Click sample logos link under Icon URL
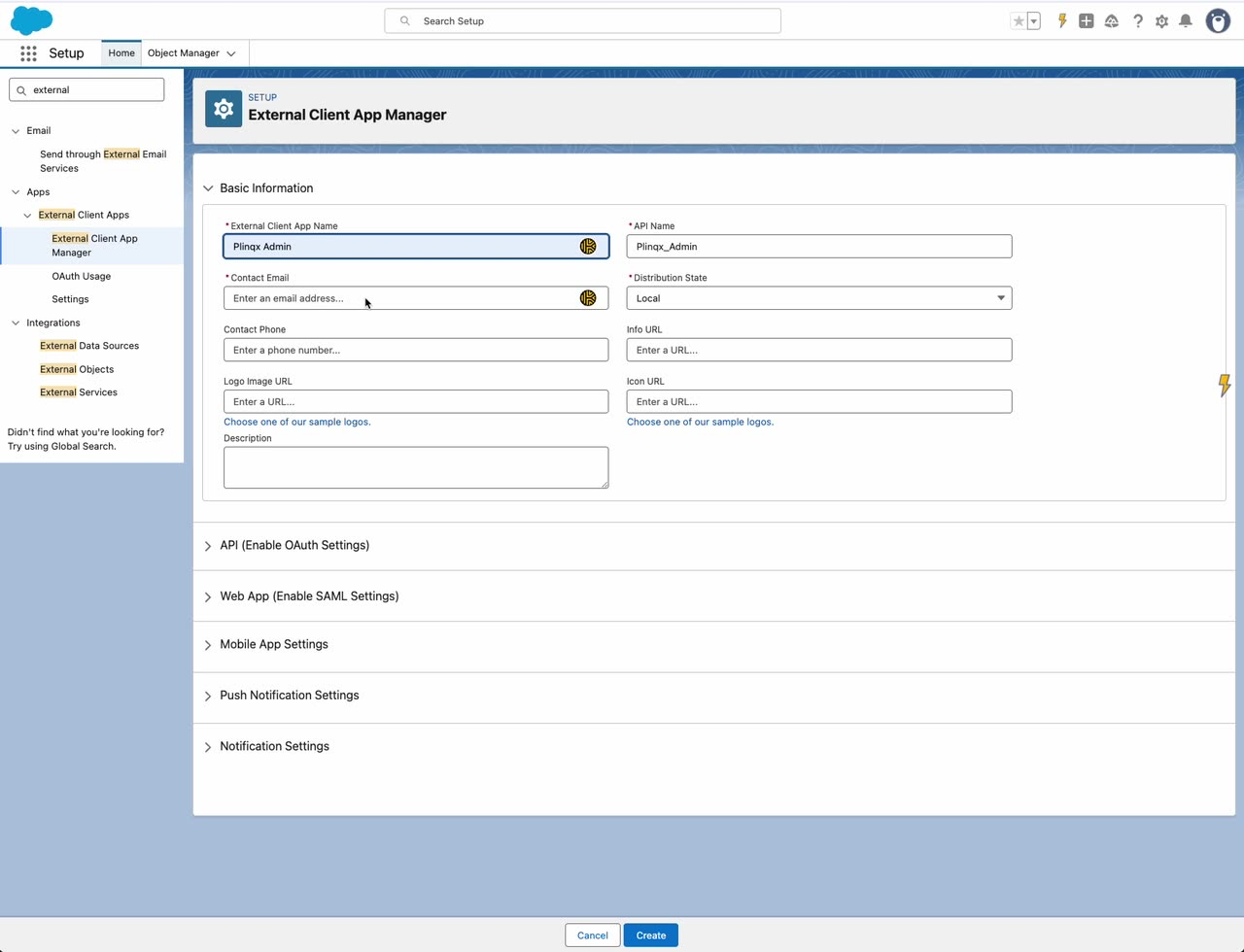This screenshot has width=1244, height=952. (701, 423)
